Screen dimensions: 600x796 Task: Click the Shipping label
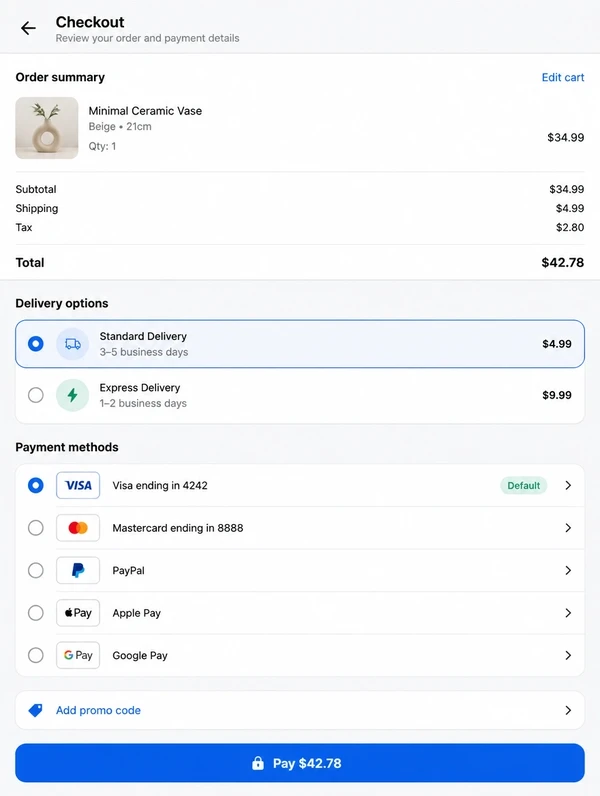[37, 209]
